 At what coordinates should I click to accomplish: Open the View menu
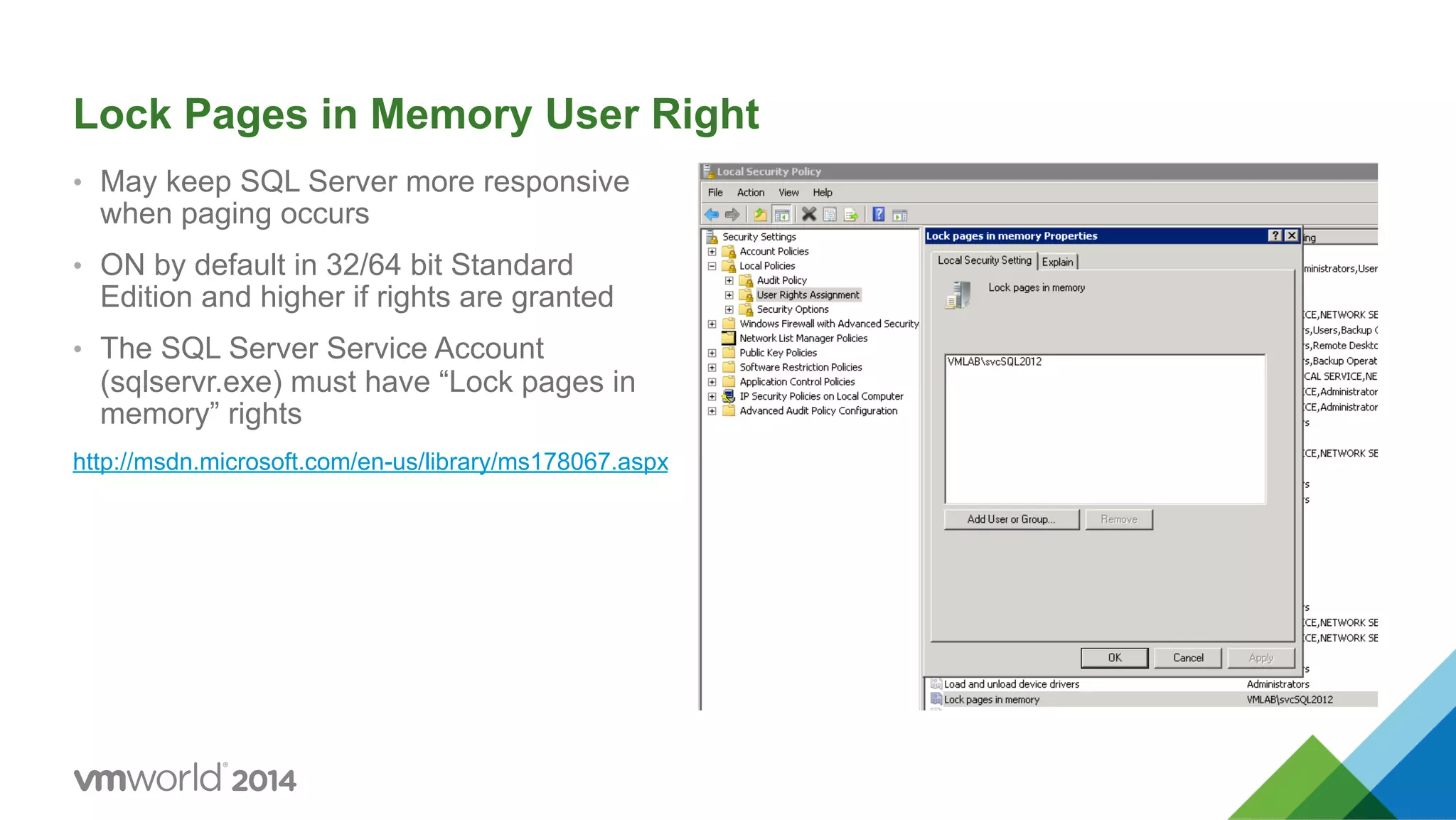(788, 192)
